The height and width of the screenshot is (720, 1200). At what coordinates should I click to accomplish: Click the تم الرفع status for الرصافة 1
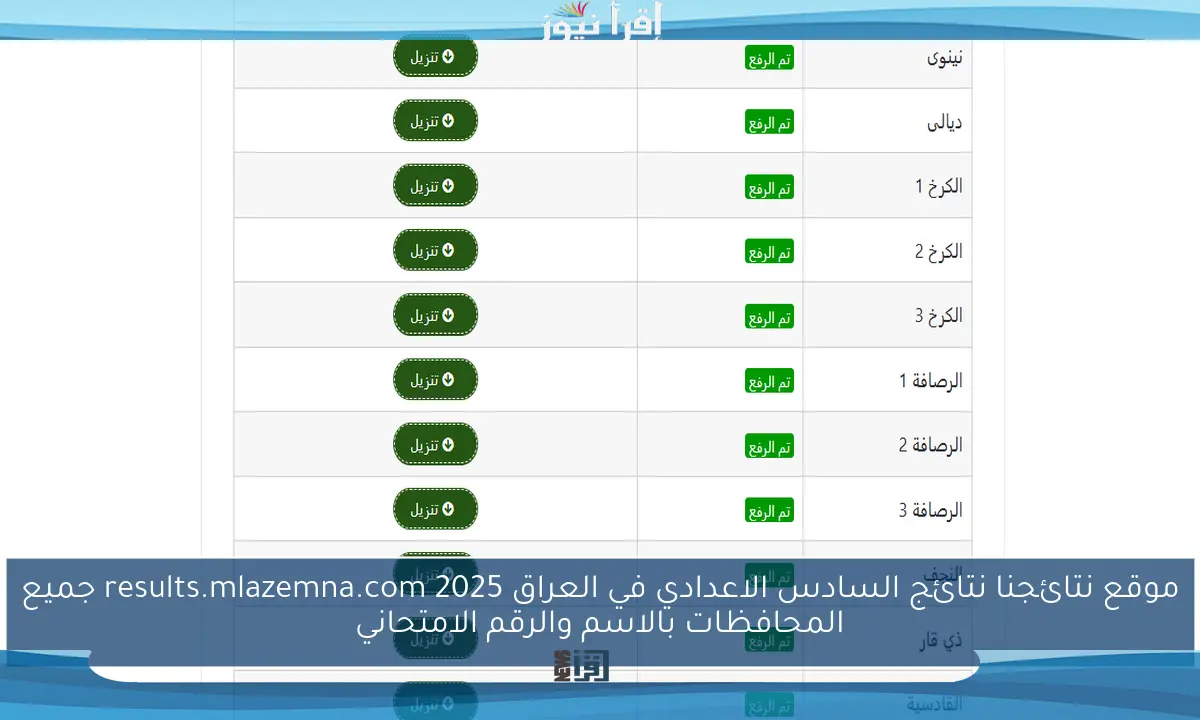pyautogui.click(x=770, y=381)
